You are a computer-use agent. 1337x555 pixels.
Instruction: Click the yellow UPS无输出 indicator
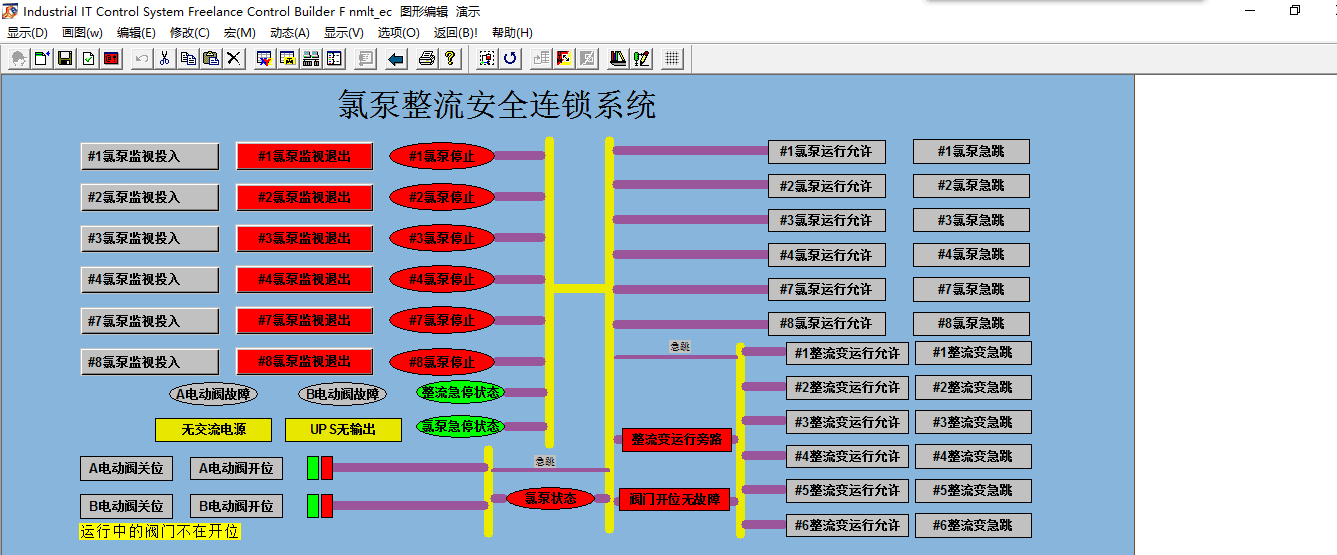pos(343,430)
